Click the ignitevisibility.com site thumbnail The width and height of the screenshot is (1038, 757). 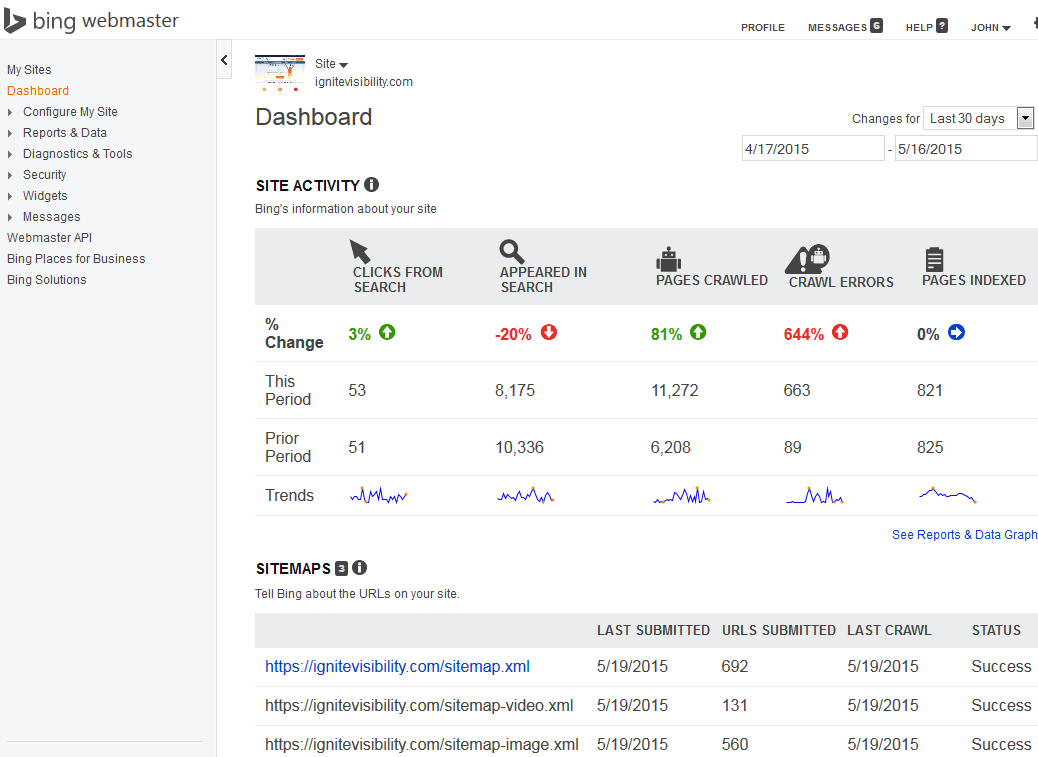(x=280, y=73)
